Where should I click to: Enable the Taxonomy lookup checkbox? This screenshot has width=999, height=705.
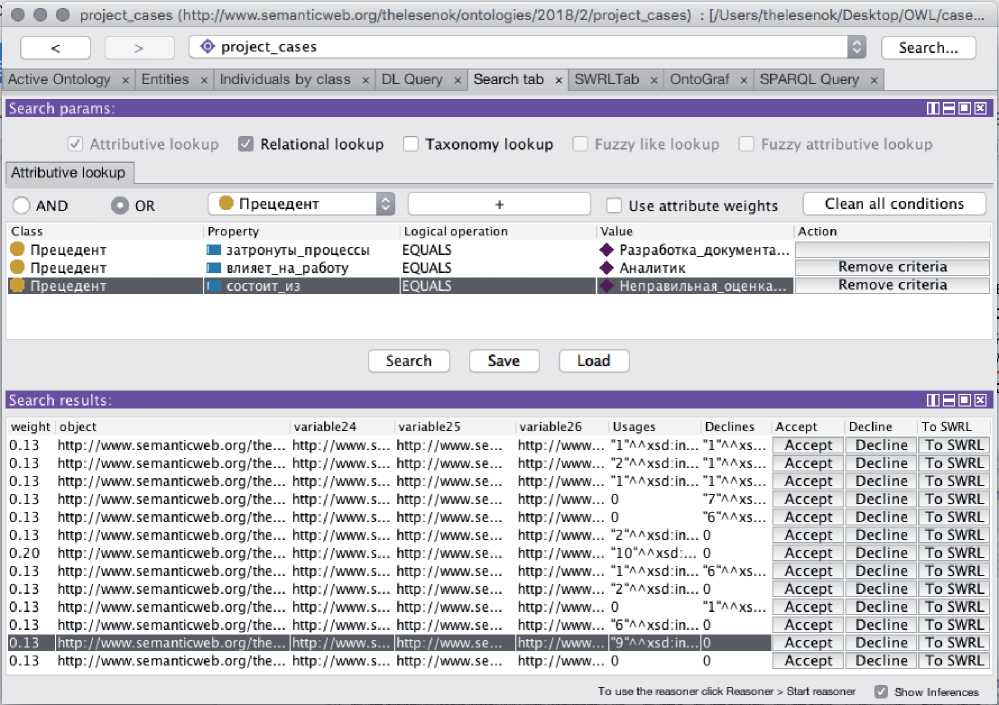point(411,144)
